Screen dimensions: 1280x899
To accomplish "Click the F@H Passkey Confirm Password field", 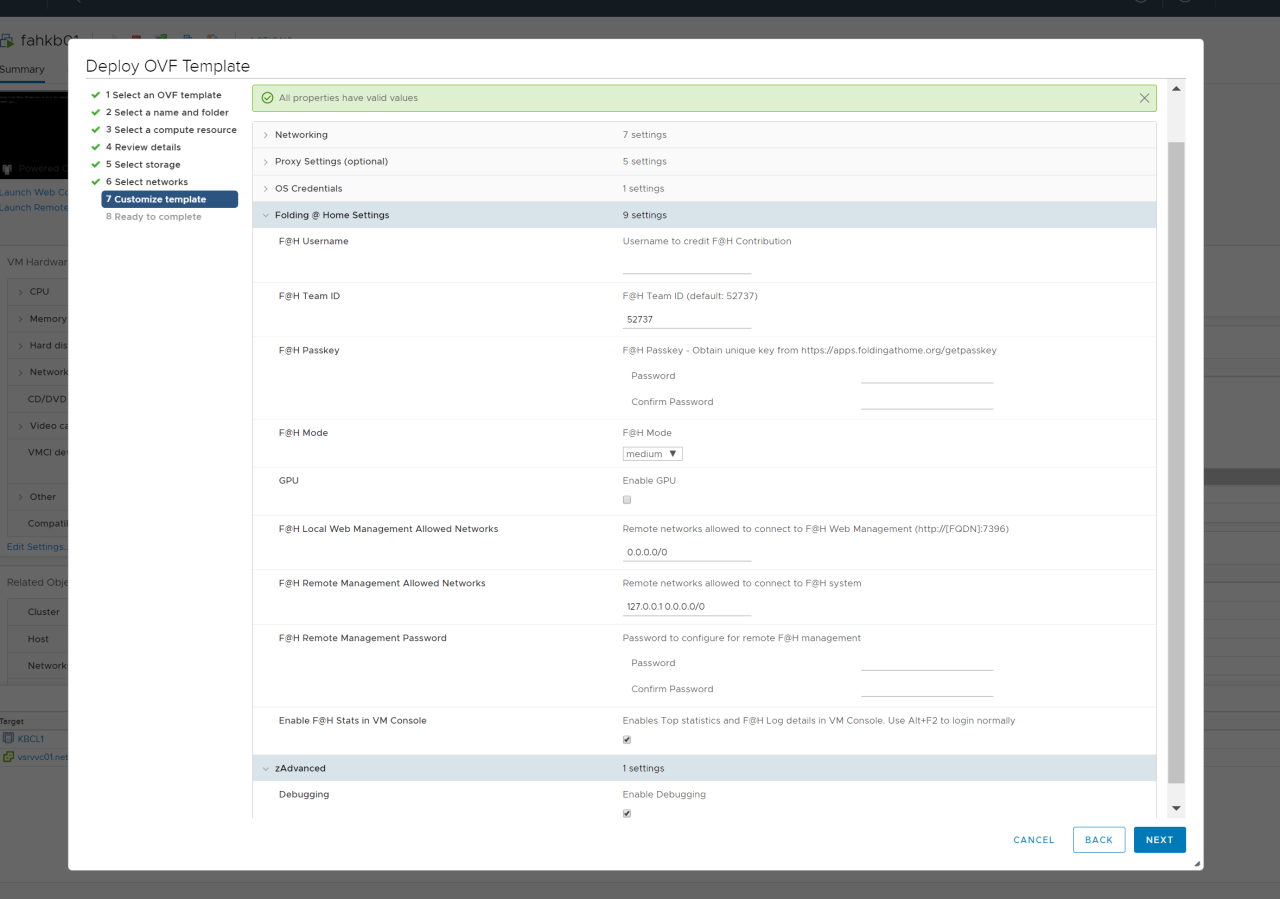I will (x=927, y=401).
